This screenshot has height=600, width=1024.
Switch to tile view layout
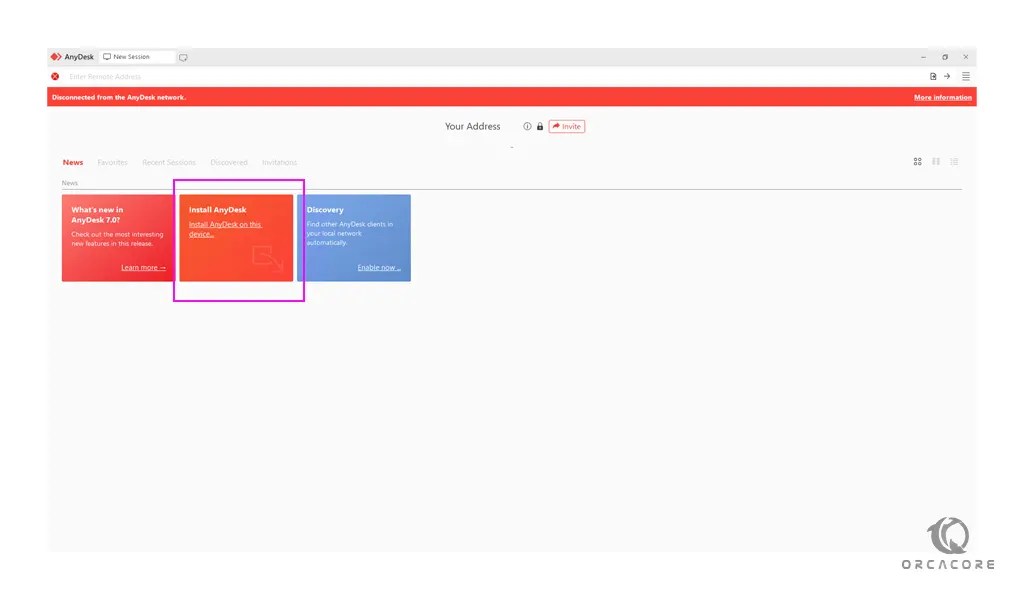tap(936, 161)
